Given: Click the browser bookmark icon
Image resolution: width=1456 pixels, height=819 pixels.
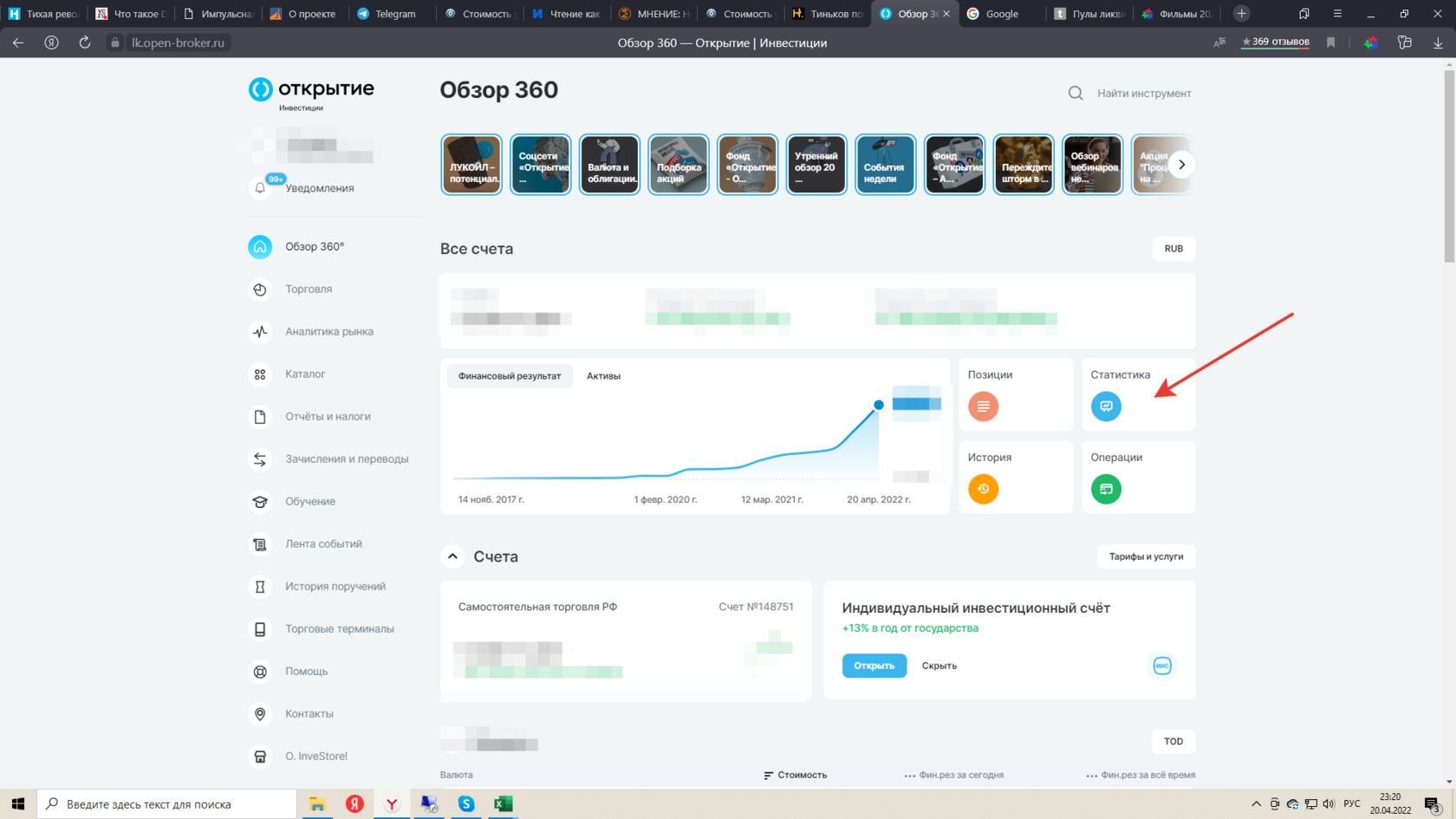Looking at the screenshot, I should (x=1331, y=42).
